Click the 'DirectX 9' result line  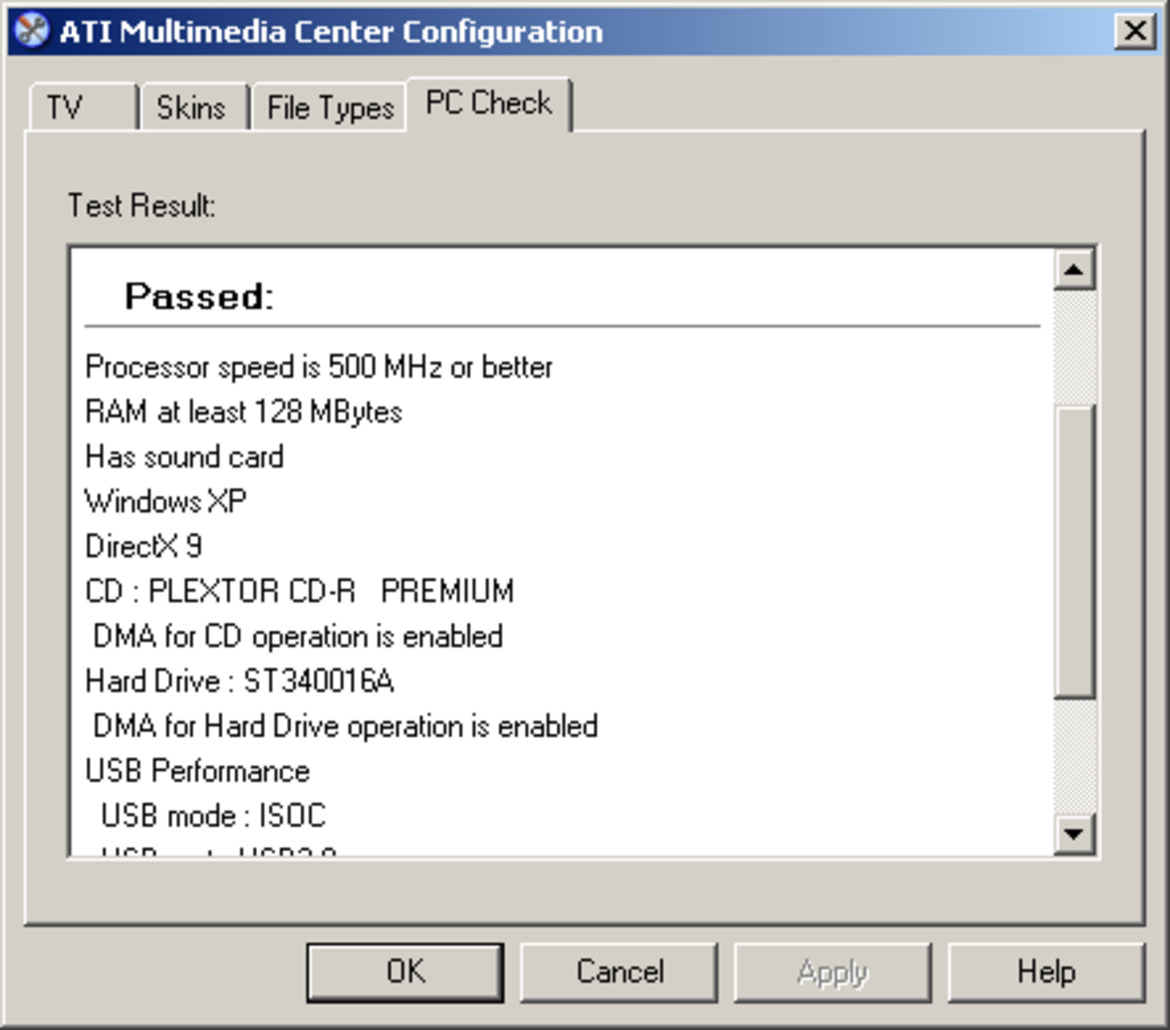coord(143,546)
